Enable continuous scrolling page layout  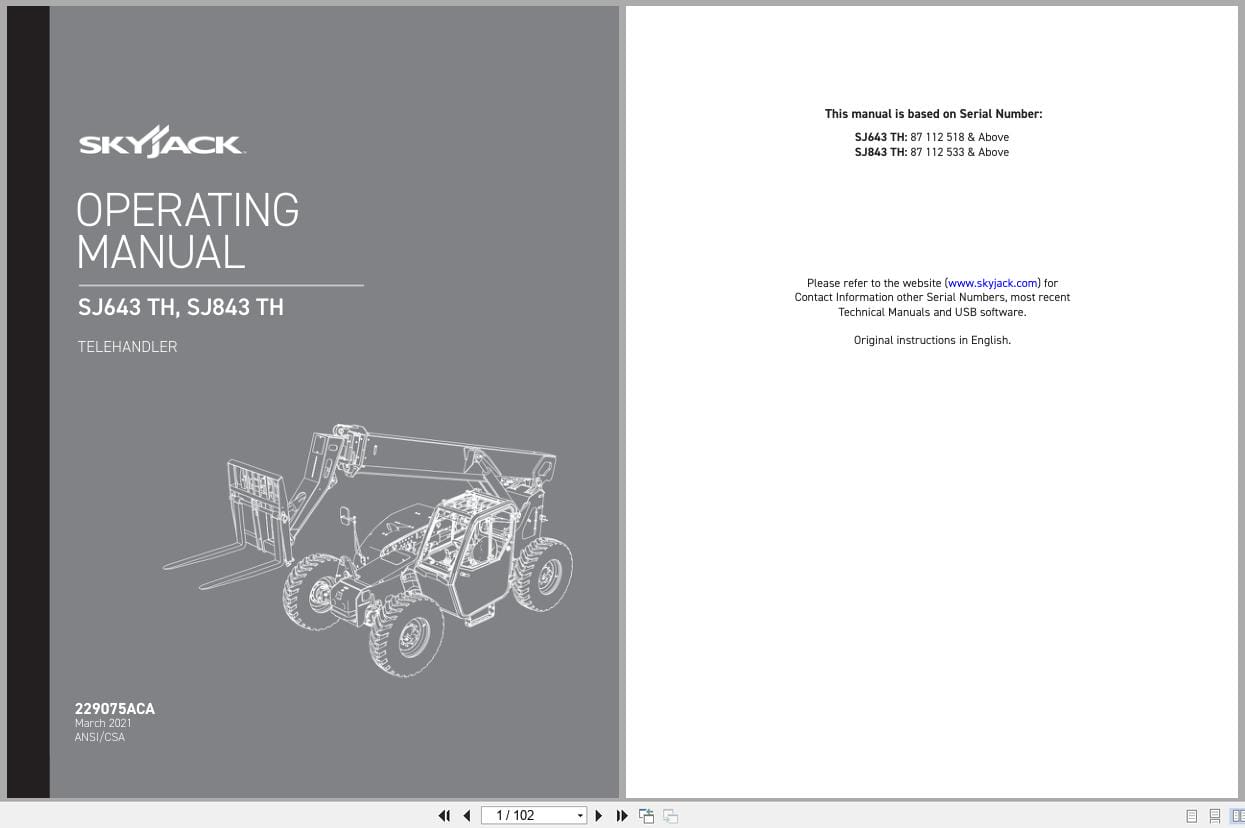1214,816
